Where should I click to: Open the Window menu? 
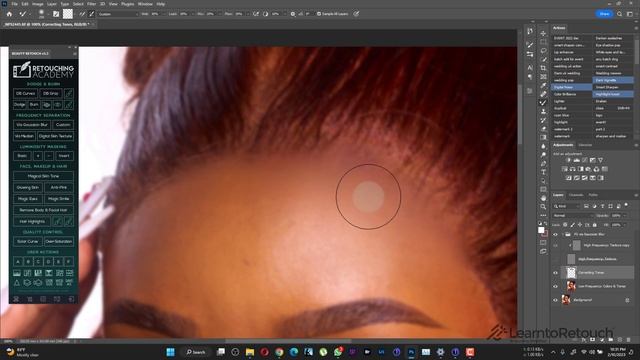tap(145, 4)
